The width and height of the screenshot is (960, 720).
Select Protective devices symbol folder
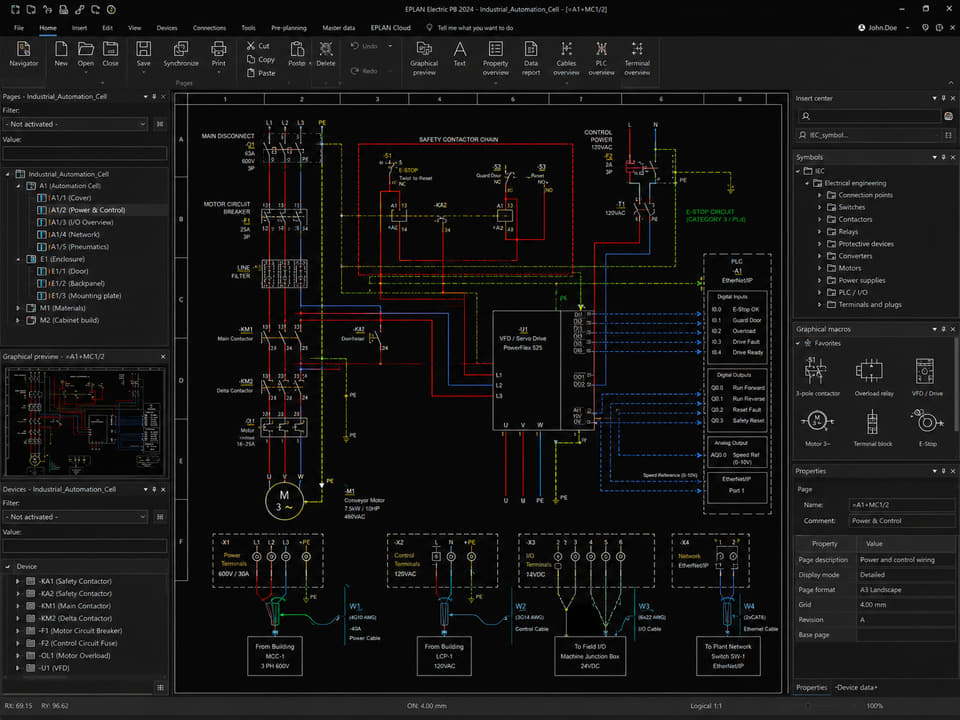coord(866,244)
